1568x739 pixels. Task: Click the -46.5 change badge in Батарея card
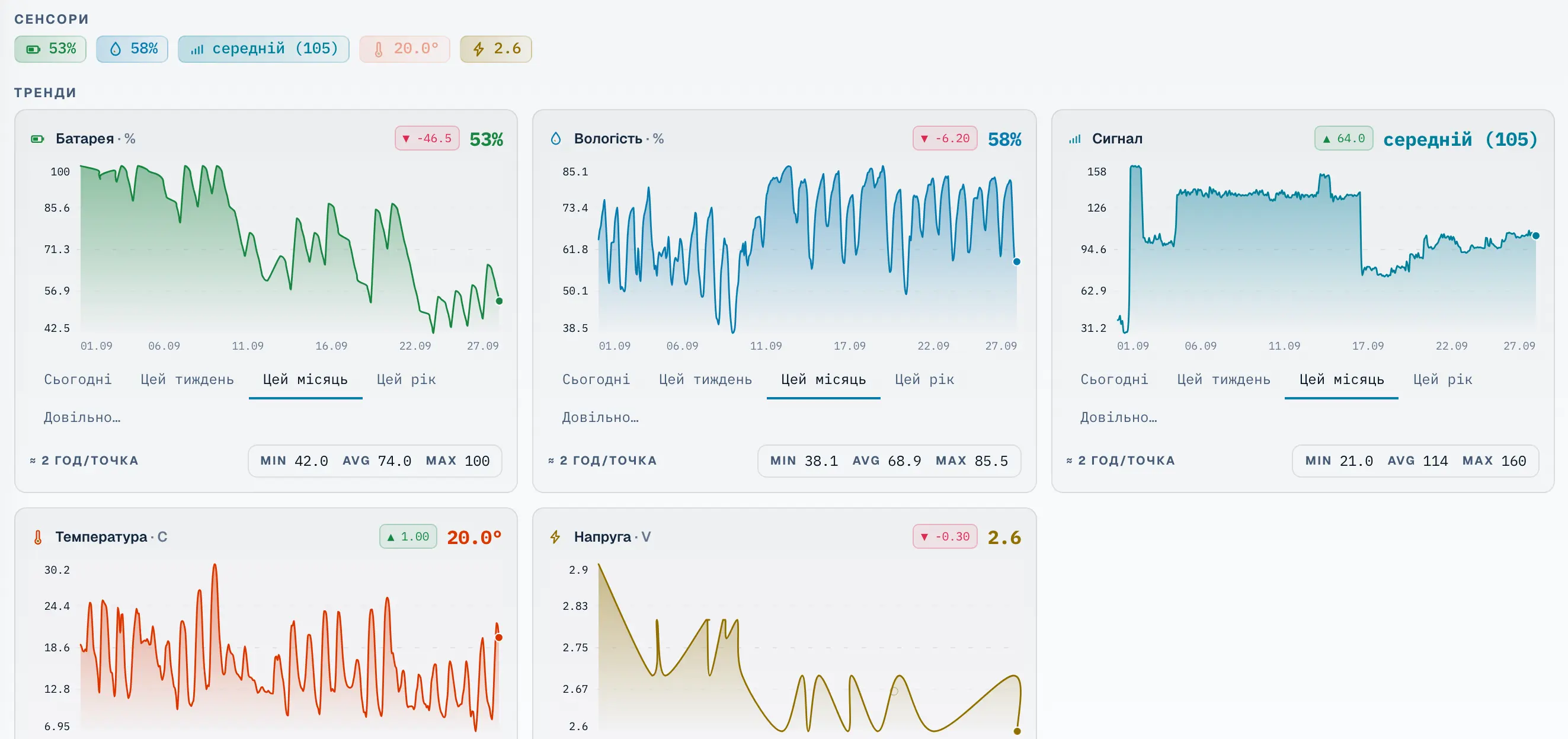pyautogui.click(x=427, y=139)
